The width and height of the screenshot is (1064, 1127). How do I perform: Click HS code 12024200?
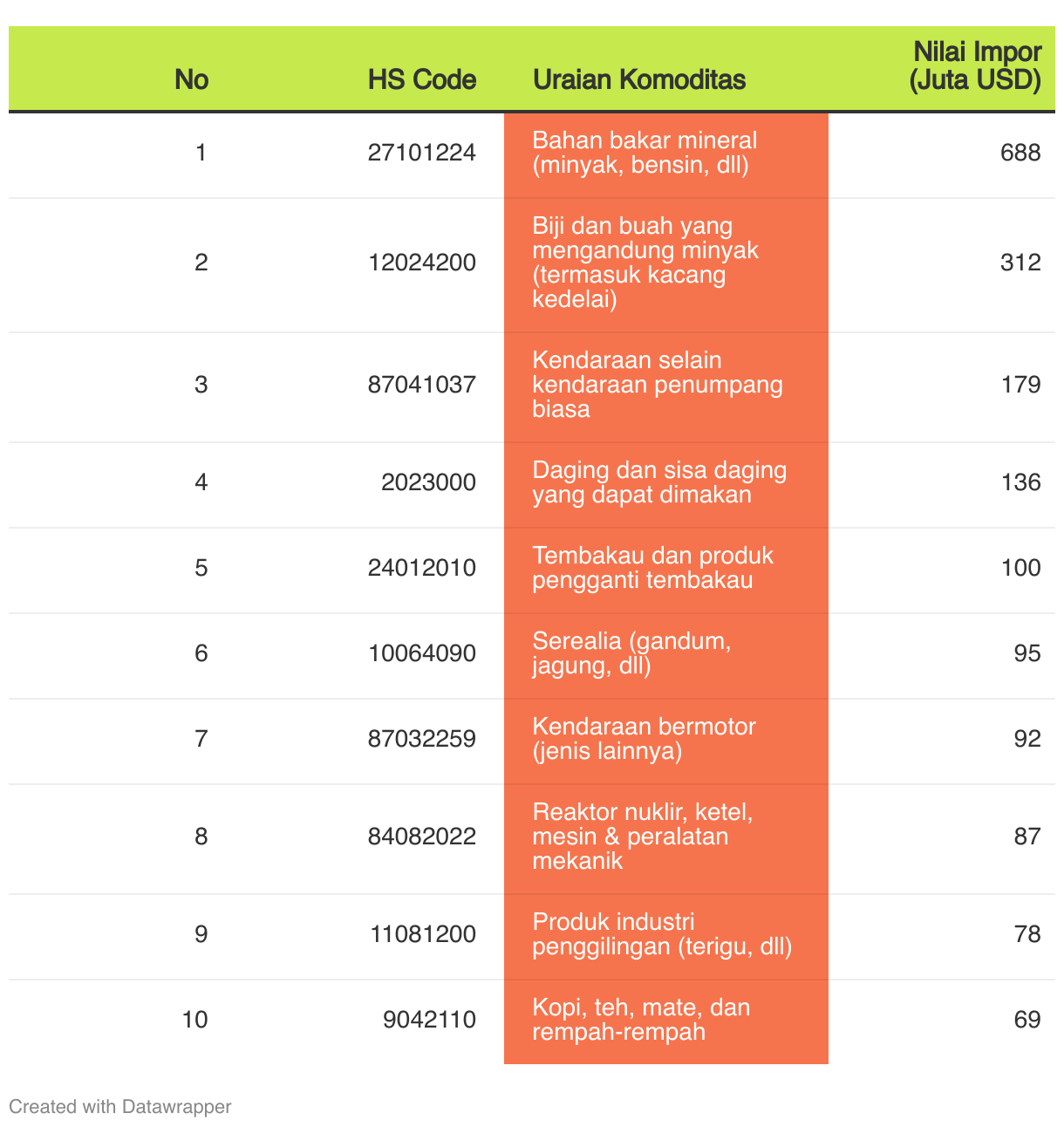pyautogui.click(x=422, y=263)
